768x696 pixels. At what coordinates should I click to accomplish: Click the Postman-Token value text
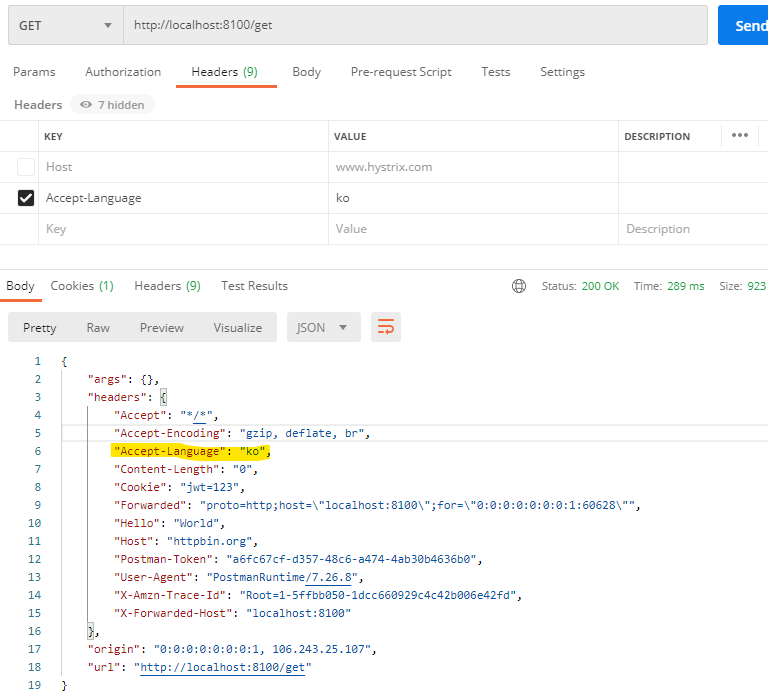(351, 559)
